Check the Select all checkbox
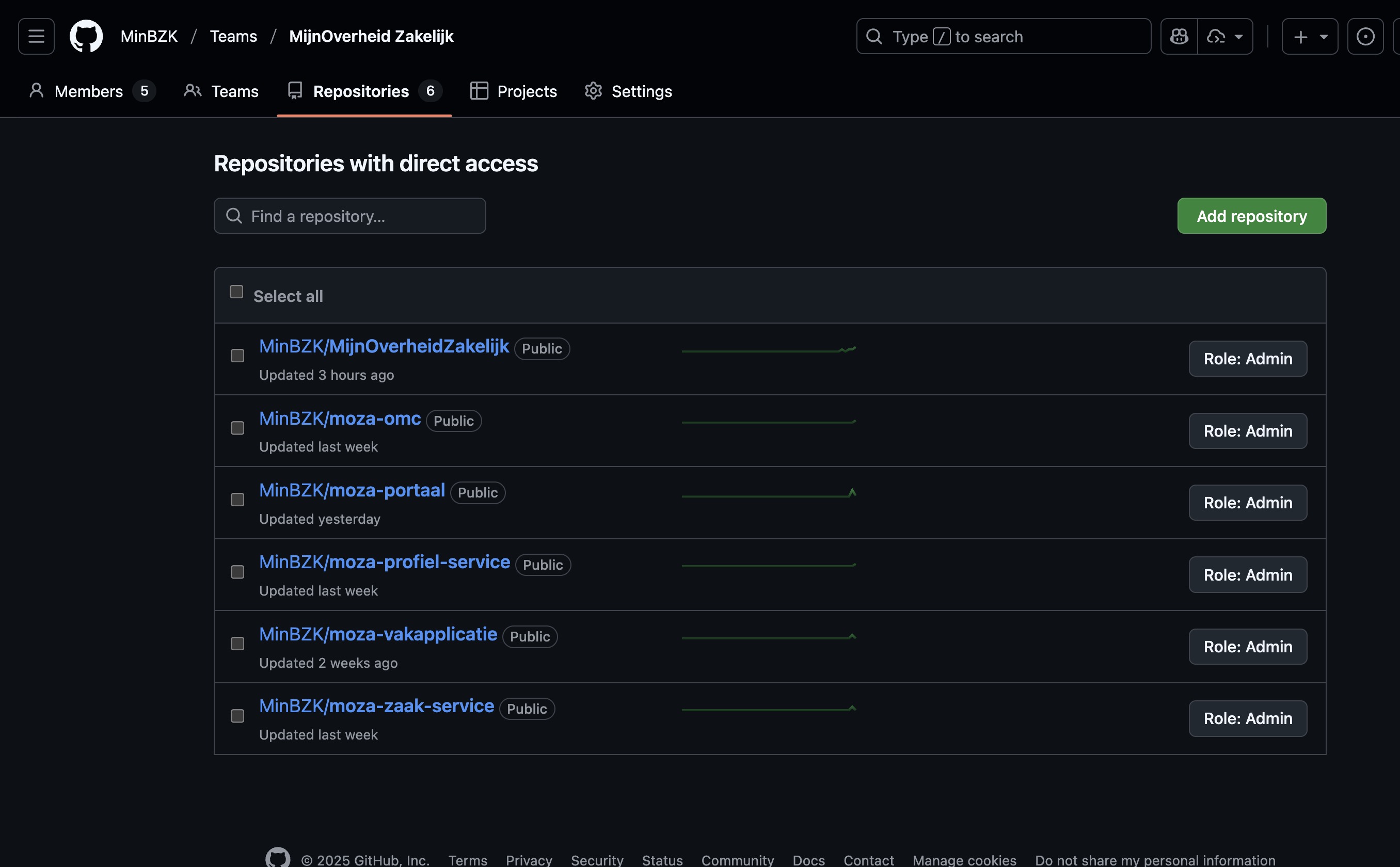The width and height of the screenshot is (1400, 867). coord(236,292)
